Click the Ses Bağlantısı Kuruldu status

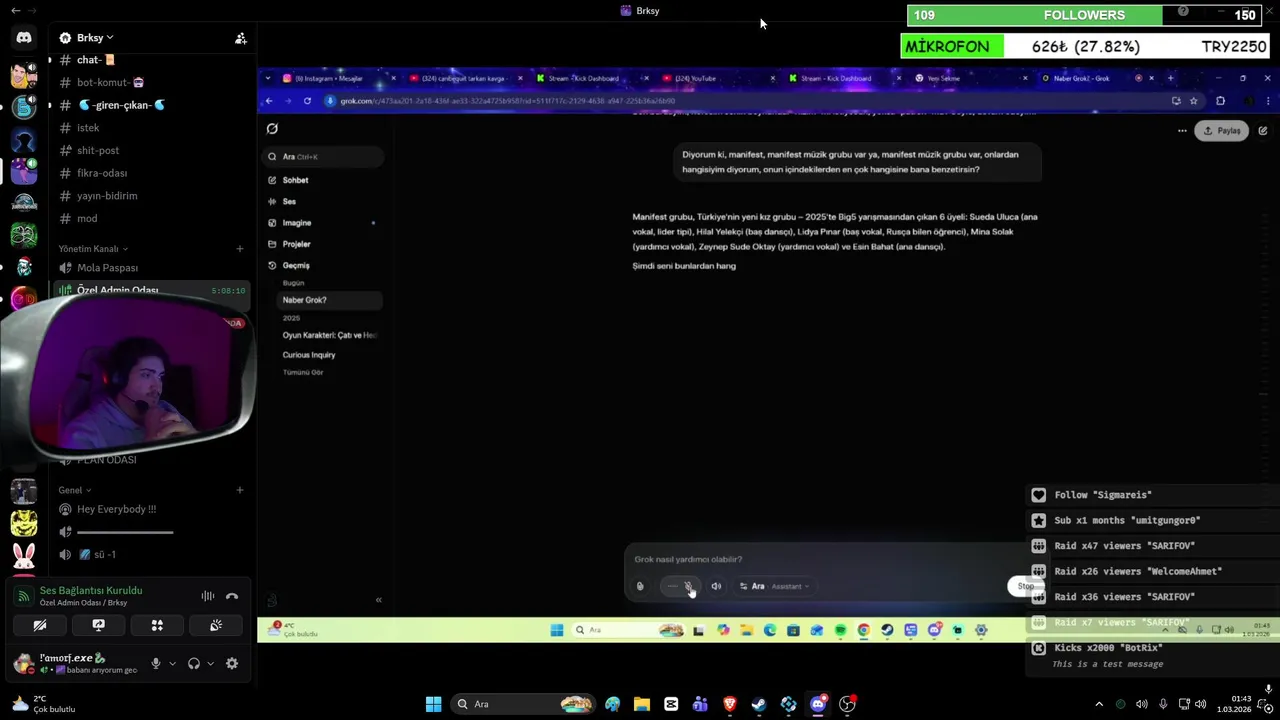91,590
